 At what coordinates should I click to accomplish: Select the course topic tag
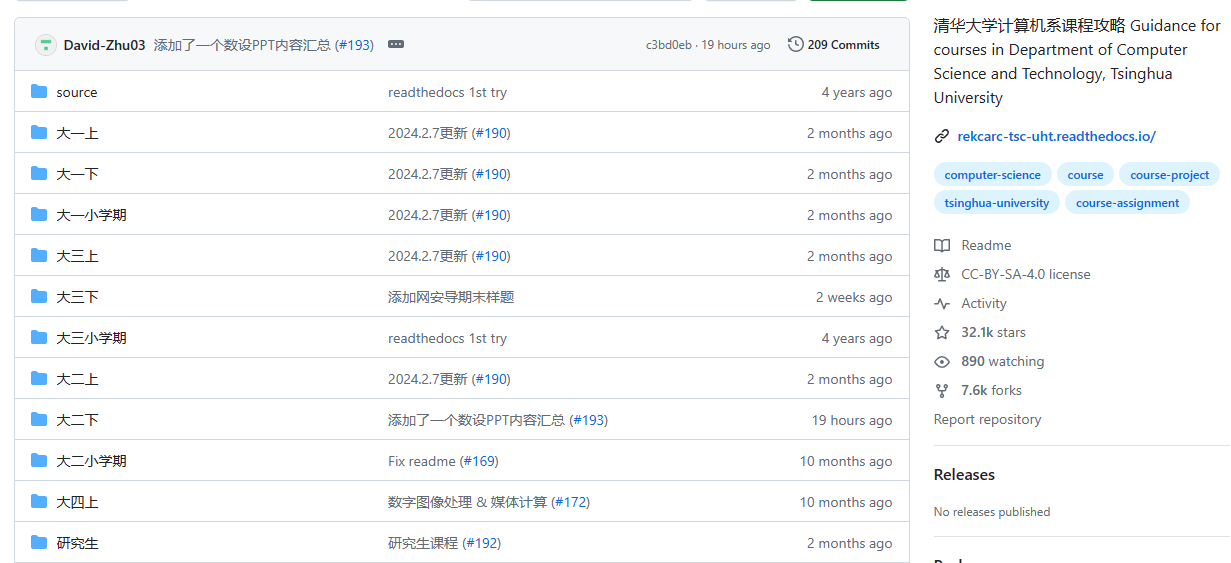pyautogui.click(x=1085, y=174)
